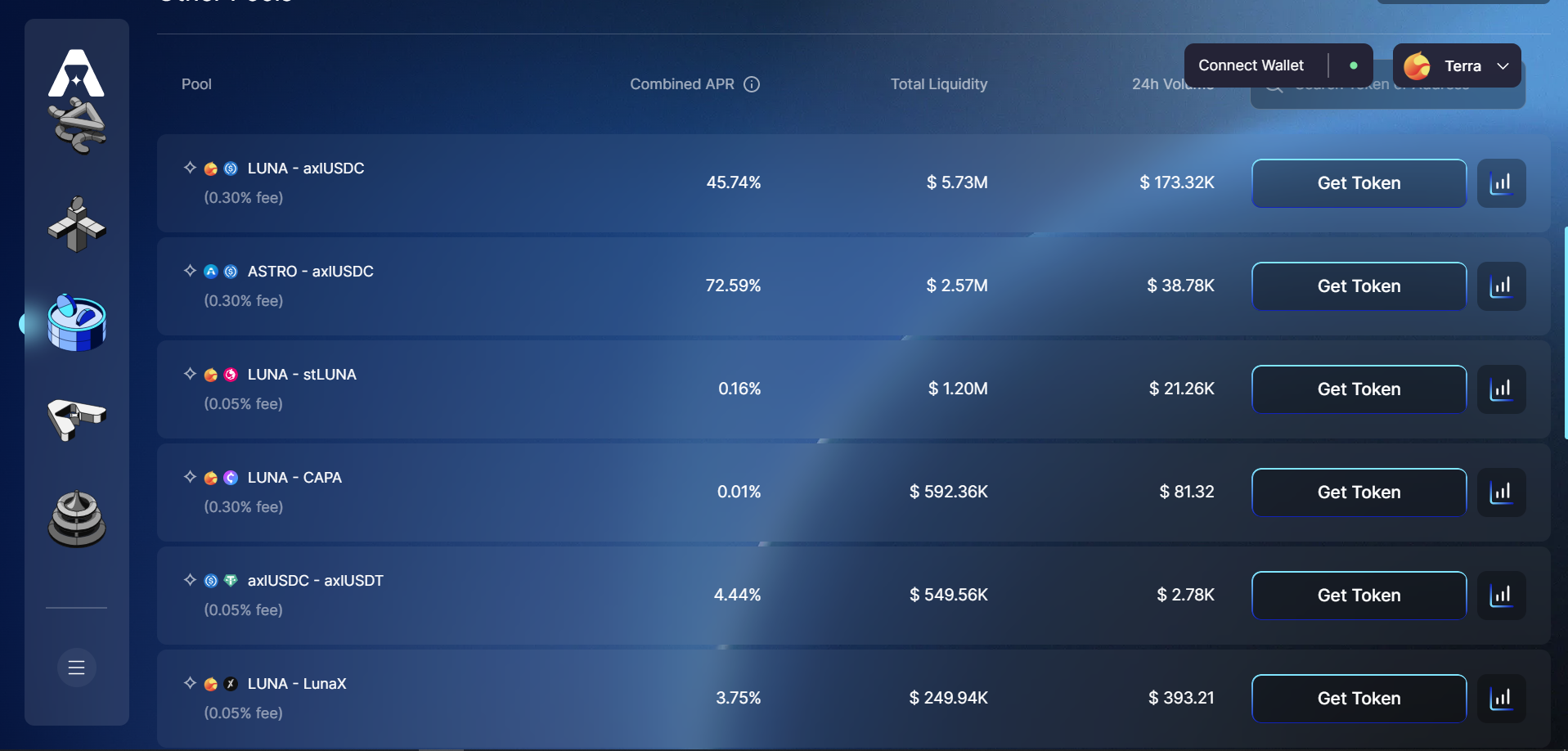Screen dimensions: 1568x751
Task: Open the LUNA - axlUSDC pool name
Action: tap(306, 168)
